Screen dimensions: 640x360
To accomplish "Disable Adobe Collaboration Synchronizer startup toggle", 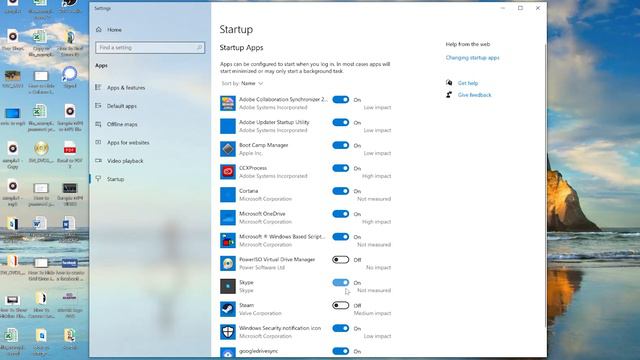I will coord(340,100).
